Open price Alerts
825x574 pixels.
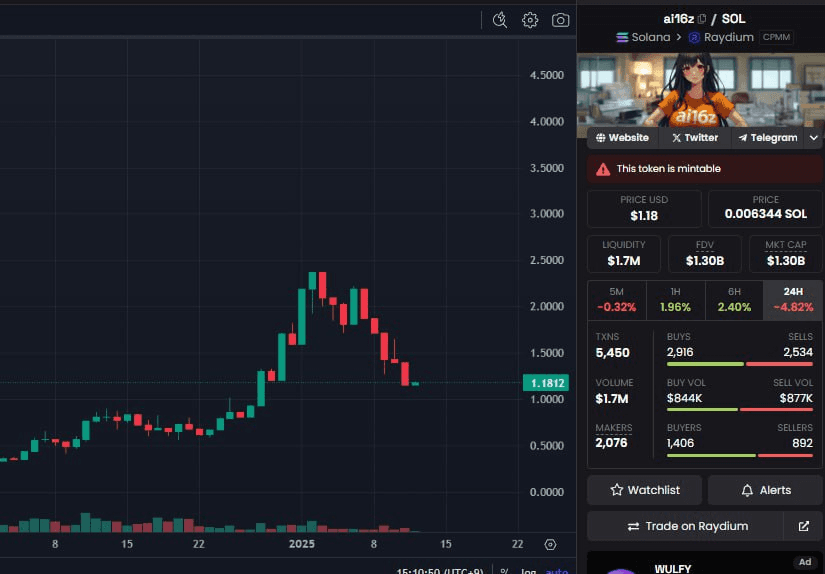[766, 490]
